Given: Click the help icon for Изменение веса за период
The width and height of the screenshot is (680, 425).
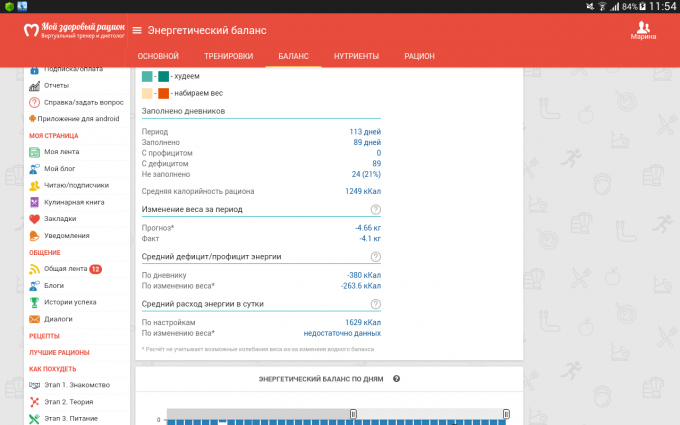Looking at the screenshot, I should [x=376, y=209].
